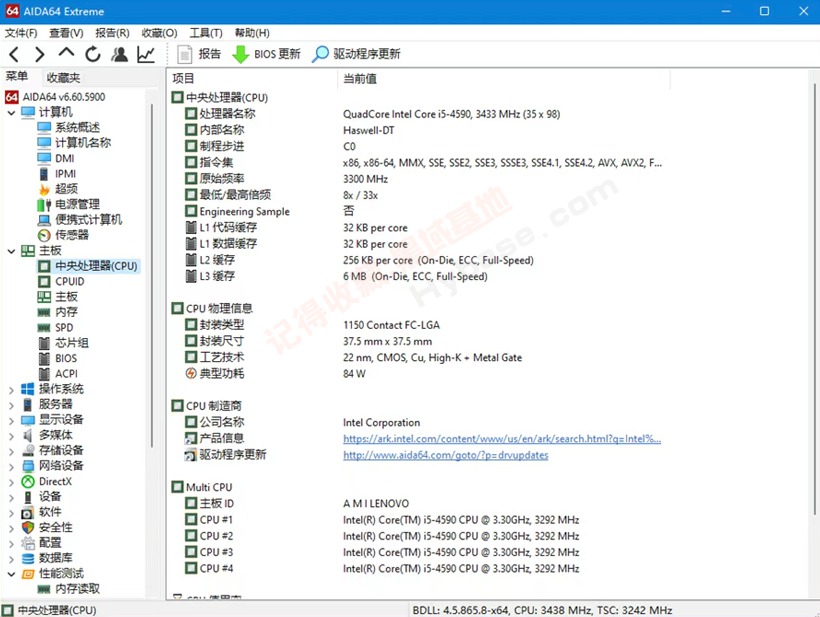Click the forward navigation arrow icon
Viewport: 820px width, 617px height.
(x=40, y=54)
